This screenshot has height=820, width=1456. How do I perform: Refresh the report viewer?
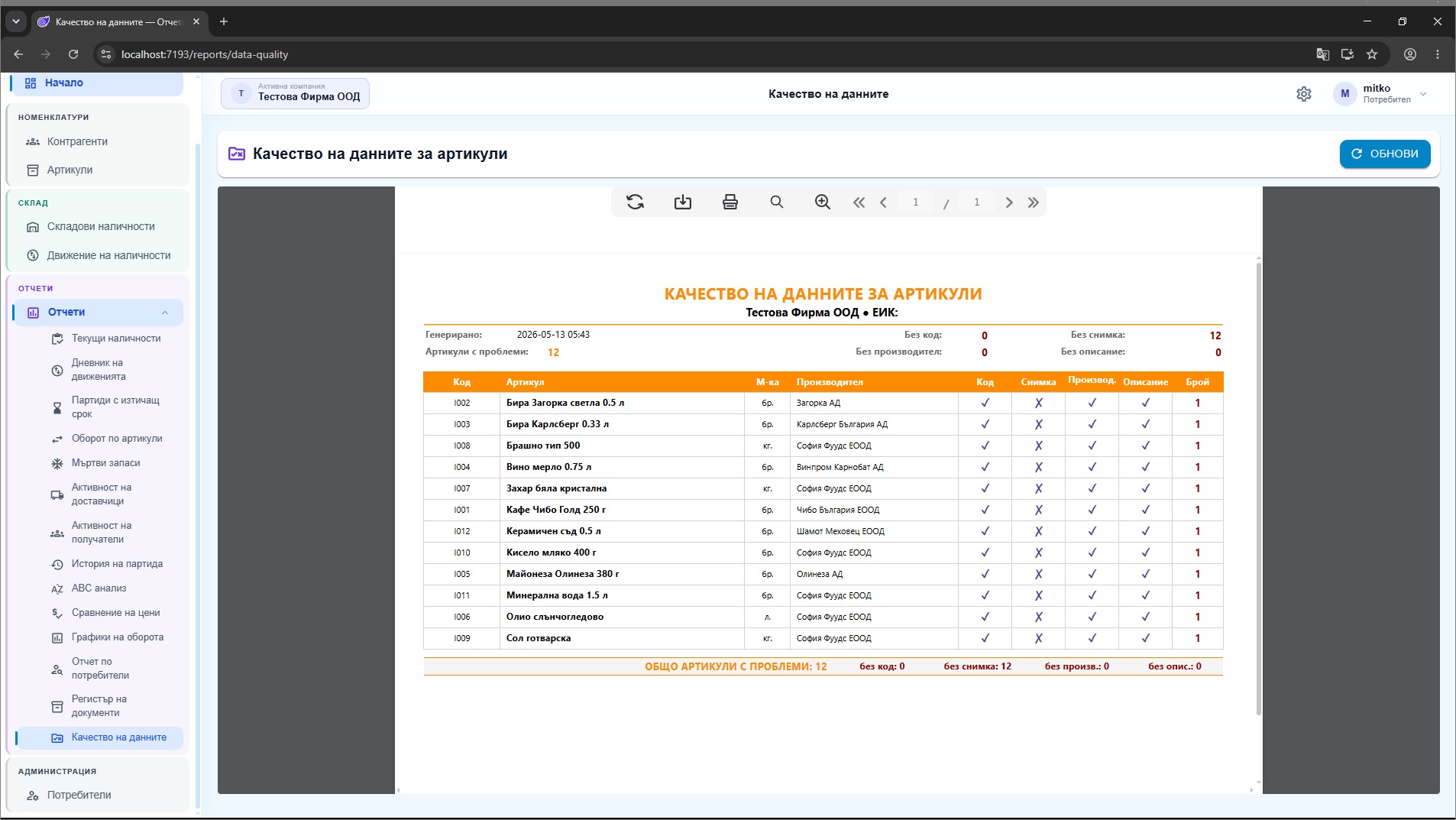635,203
